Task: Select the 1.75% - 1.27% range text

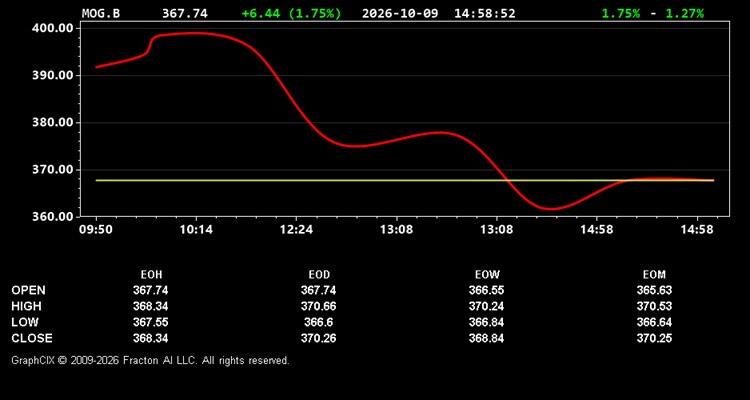Action: coord(652,13)
